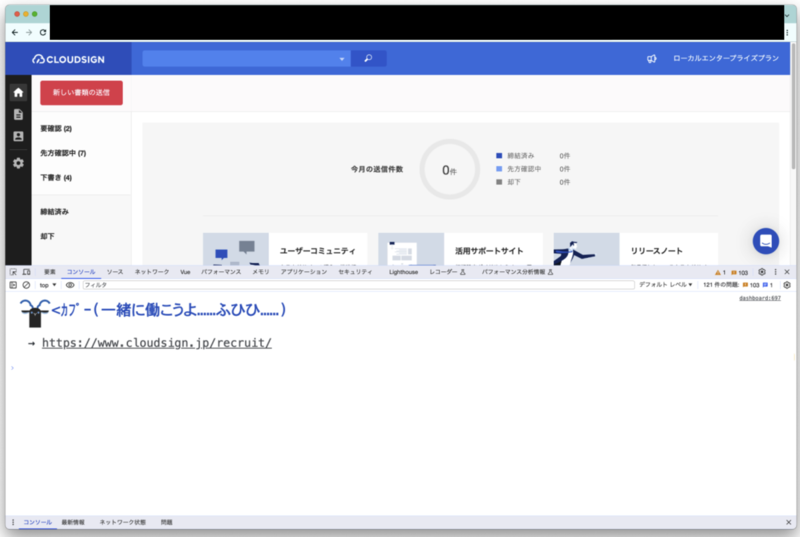
Task: Switch to the メモリ DevTools tab
Action: pos(261,272)
